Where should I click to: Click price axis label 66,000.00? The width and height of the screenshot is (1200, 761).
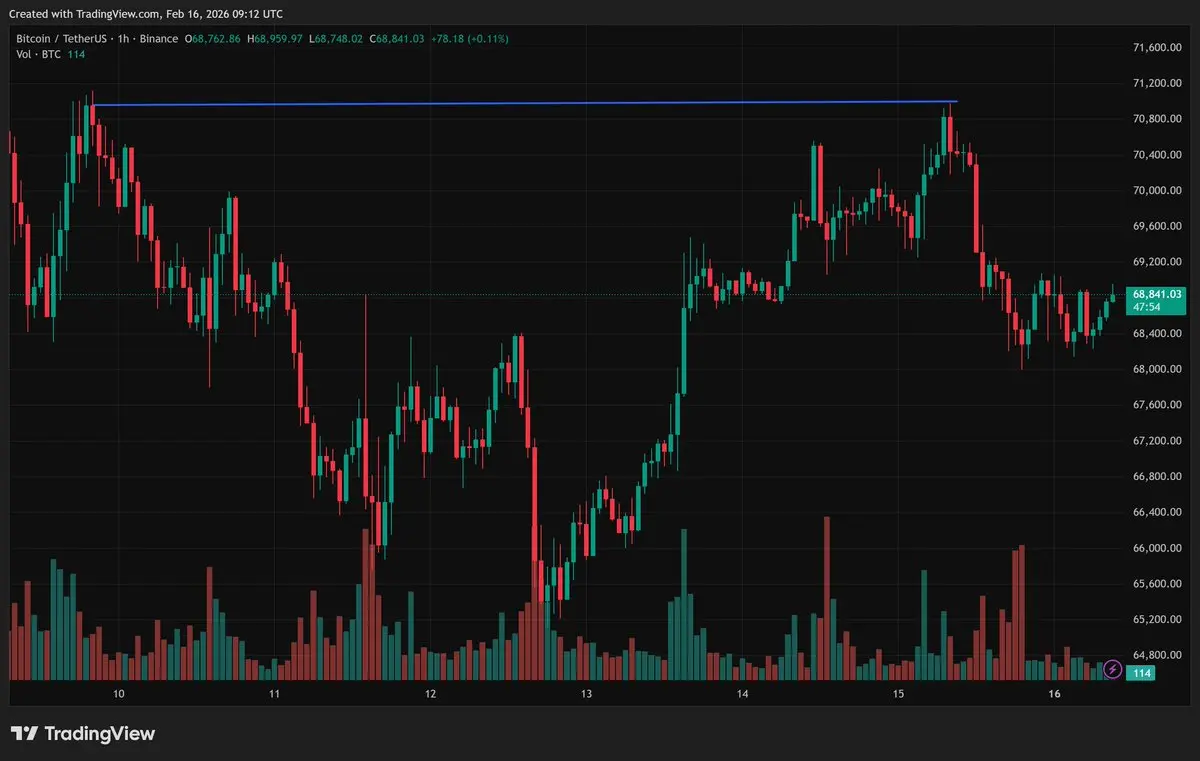[1158, 548]
